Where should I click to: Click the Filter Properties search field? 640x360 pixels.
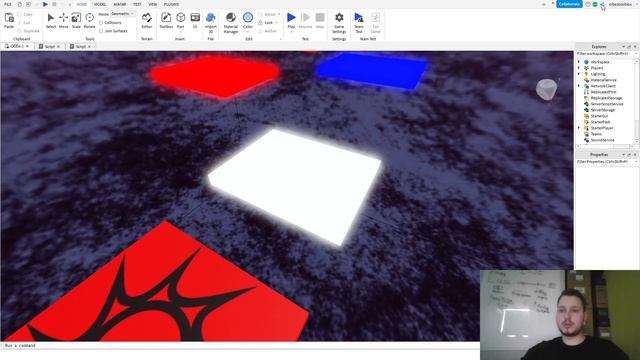(x=607, y=162)
